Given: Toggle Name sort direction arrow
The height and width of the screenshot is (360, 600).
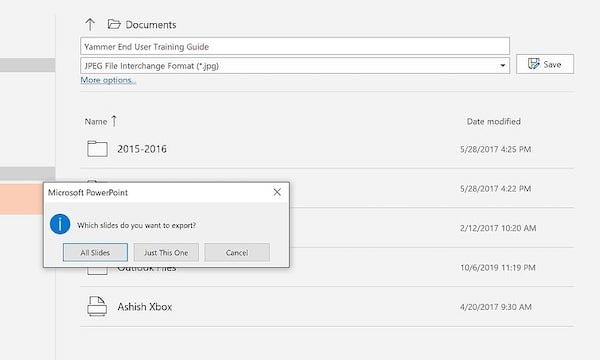Looking at the screenshot, I should 114,121.
